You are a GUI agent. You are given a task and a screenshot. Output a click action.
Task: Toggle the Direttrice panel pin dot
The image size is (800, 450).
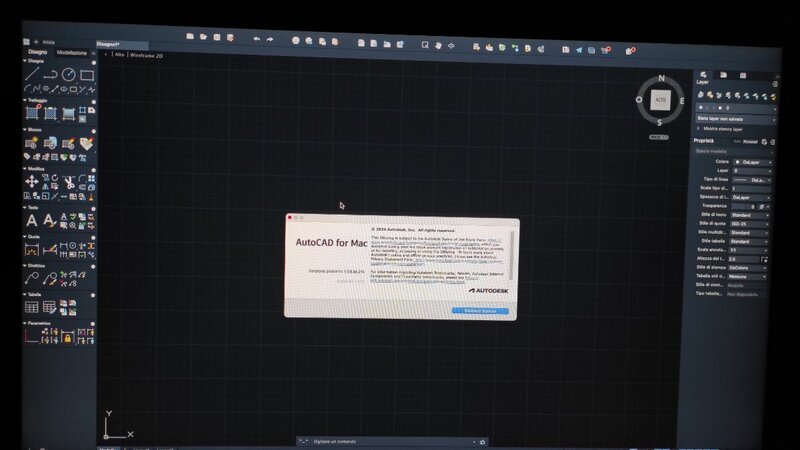[x=93, y=266]
